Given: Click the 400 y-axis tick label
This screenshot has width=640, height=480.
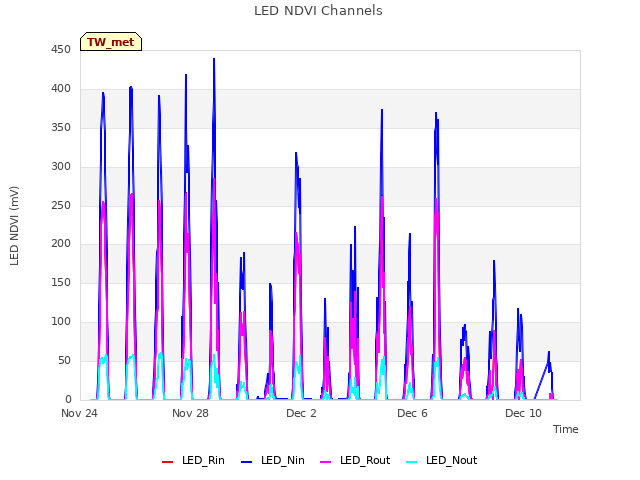Looking at the screenshot, I should pos(61,89).
